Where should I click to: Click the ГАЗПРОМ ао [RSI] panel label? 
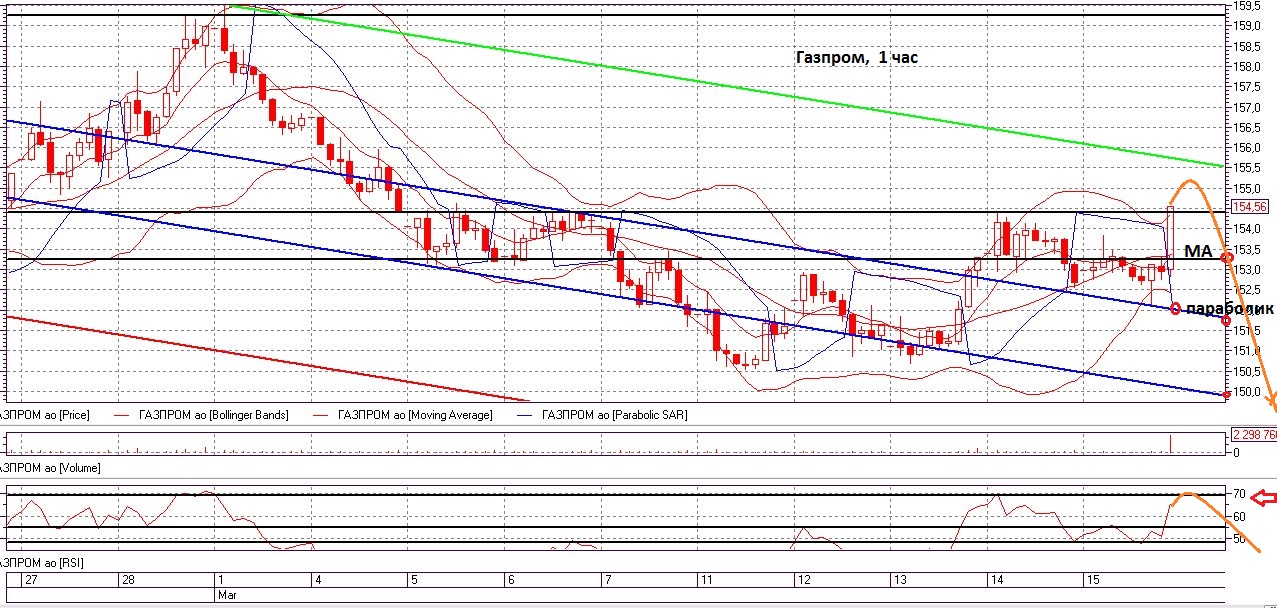click(x=42, y=563)
